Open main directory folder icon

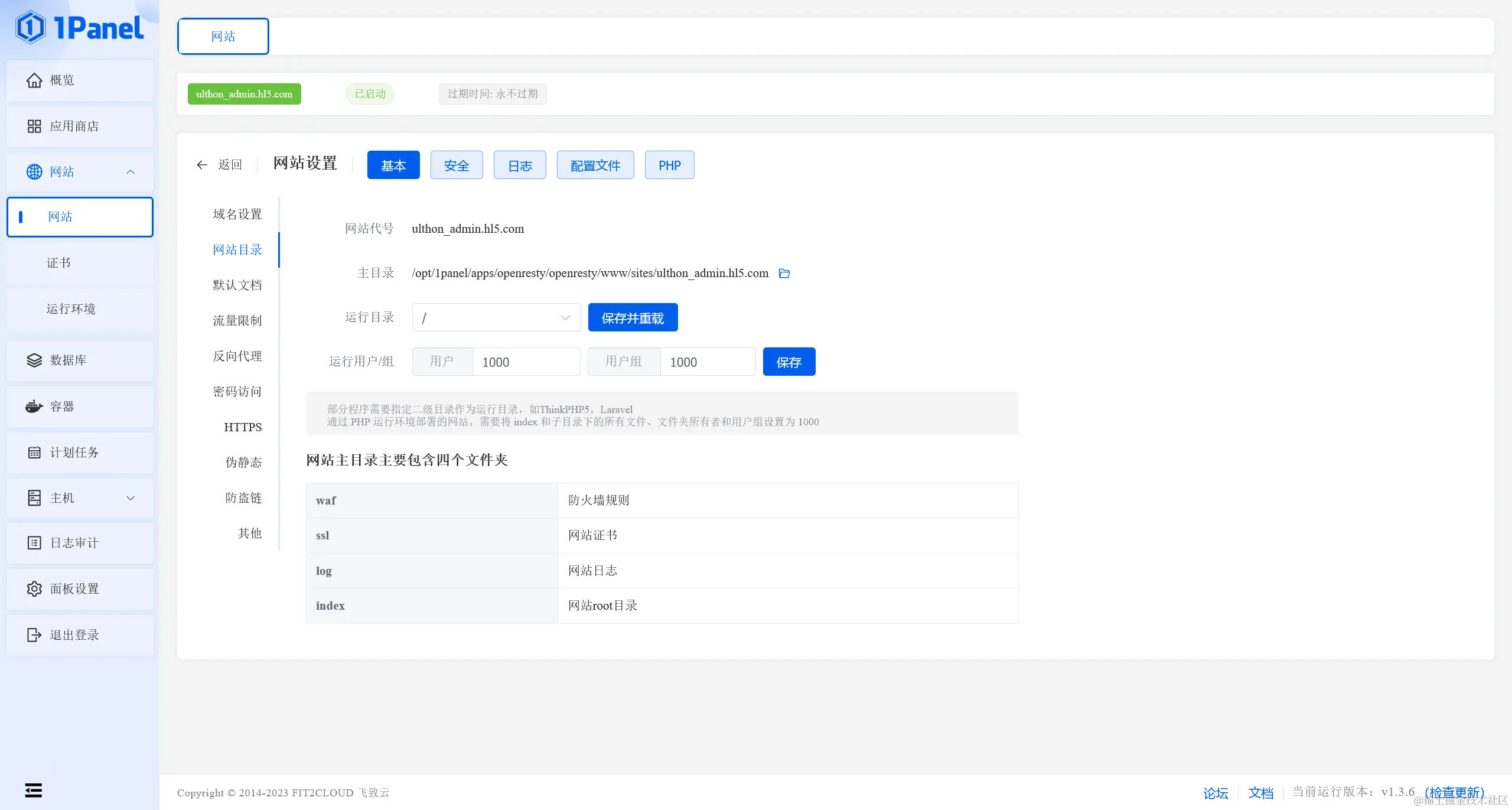pos(784,274)
